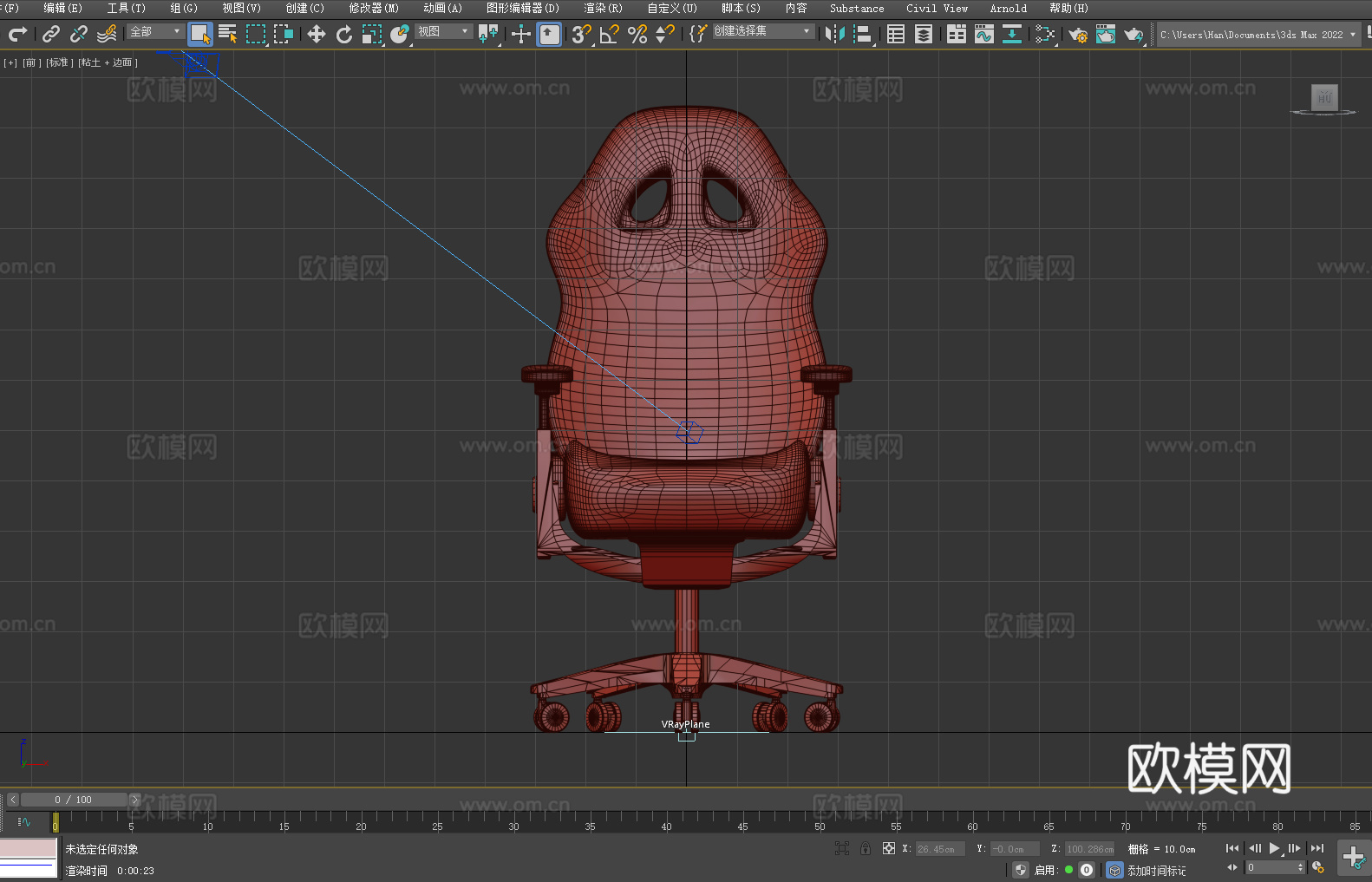Select the Move tool
Image resolution: width=1372 pixels, height=882 pixels.
[317, 34]
